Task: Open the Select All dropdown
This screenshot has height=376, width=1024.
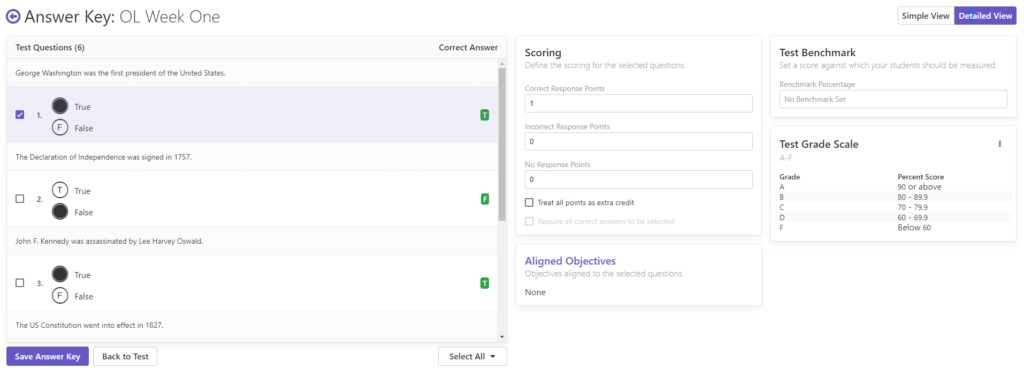Action: (472, 356)
